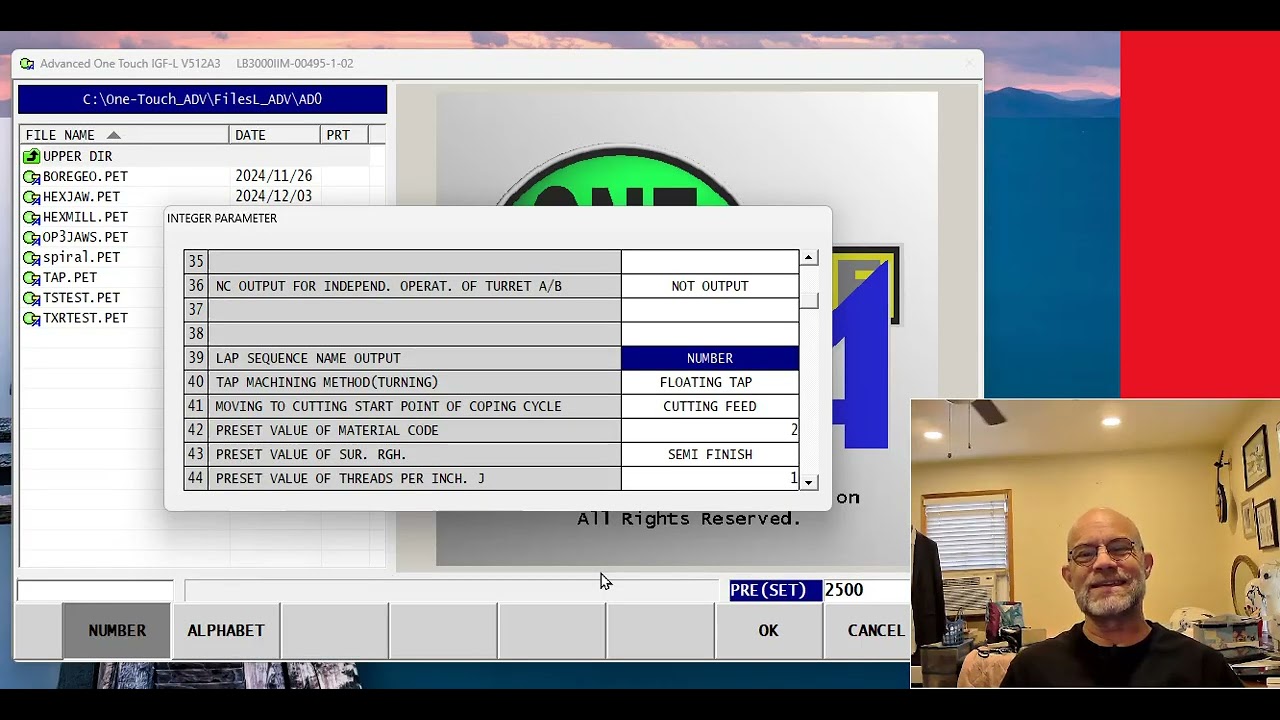The height and width of the screenshot is (720, 1280).
Task: Click the ALPHABET function key
Action: coord(226,630)
